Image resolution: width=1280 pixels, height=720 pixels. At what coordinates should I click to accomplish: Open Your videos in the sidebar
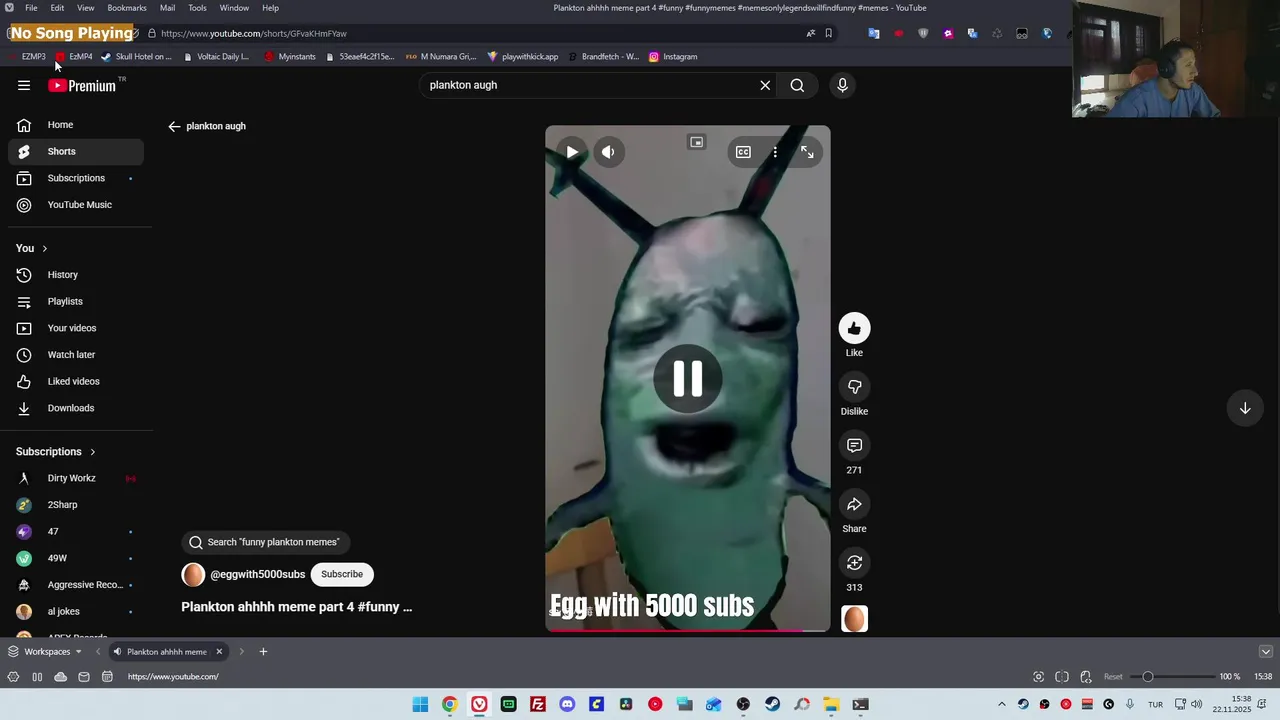click(x=76, y=328)
